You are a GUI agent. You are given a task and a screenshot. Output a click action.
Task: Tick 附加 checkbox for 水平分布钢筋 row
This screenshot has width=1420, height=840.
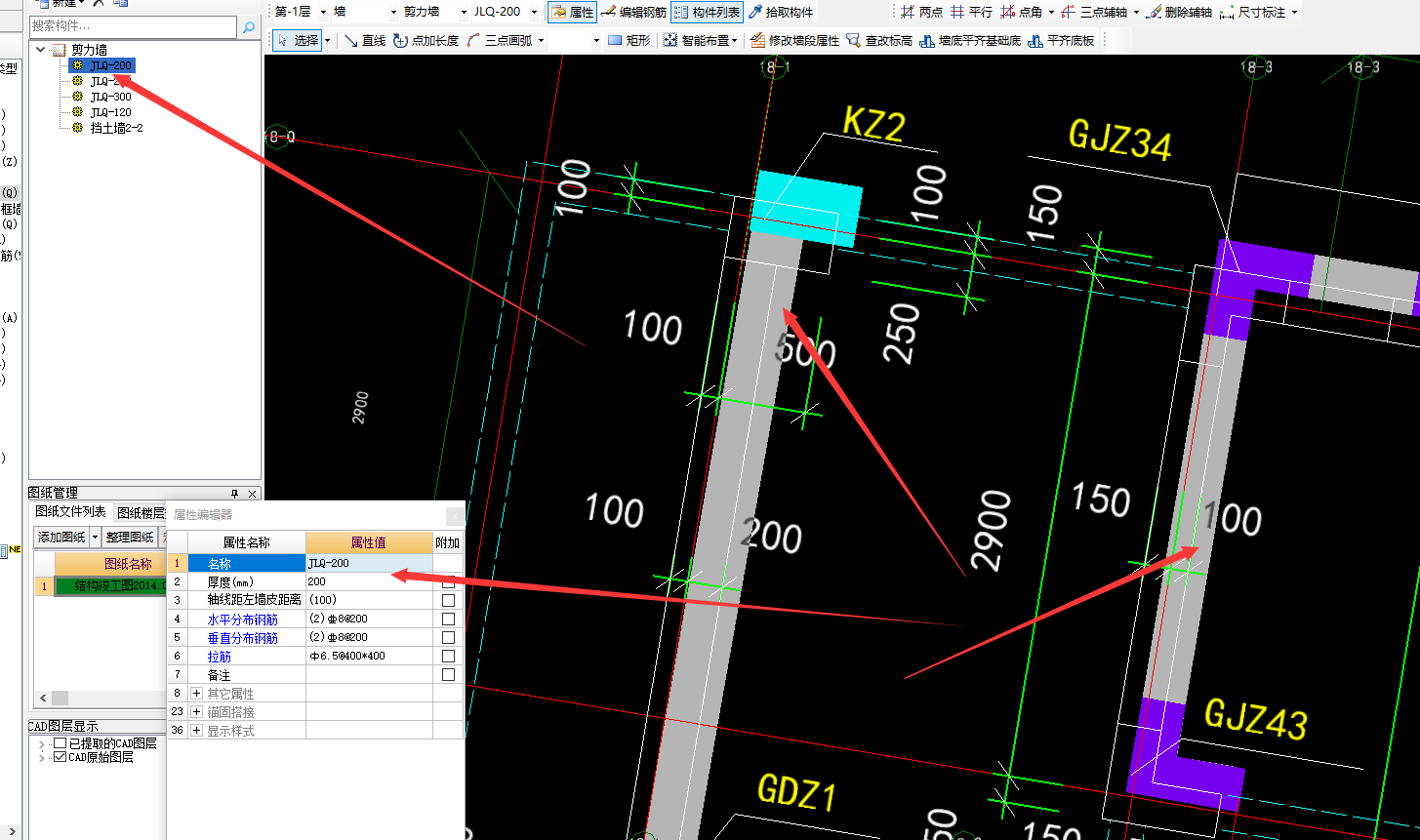pos(448,620)
